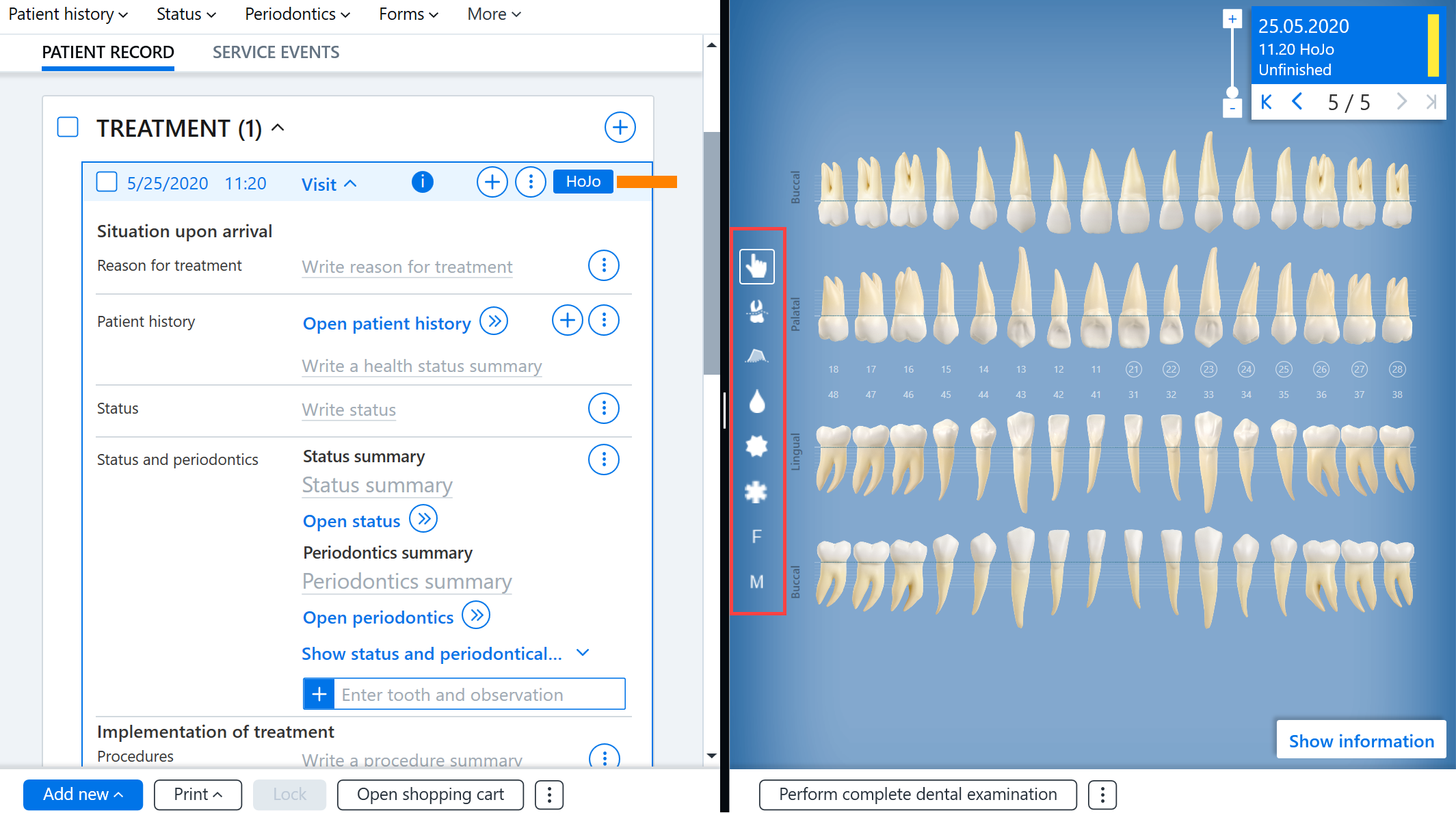
Task: Add patient history entry with plus icon
Action: coord(568,320)
